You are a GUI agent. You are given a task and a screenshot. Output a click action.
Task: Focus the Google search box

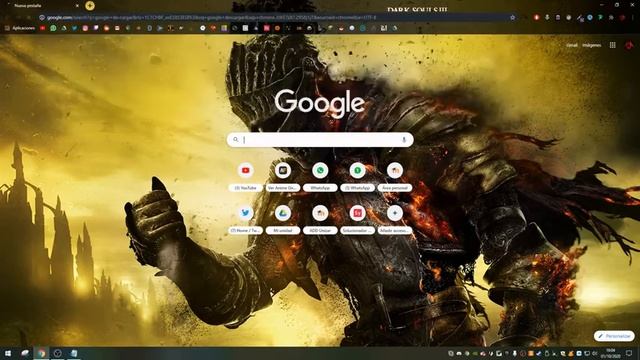(320, 140)
